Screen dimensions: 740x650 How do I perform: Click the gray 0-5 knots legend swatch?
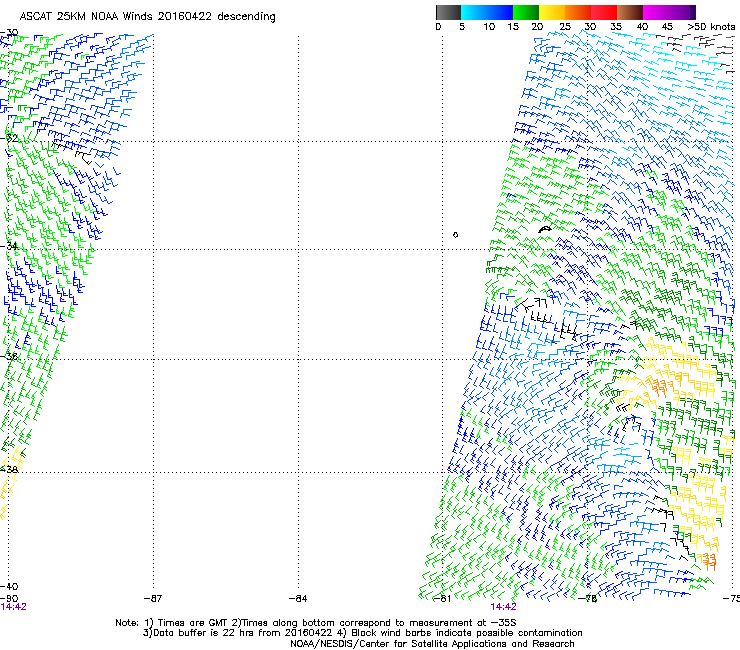coord(449,12)
